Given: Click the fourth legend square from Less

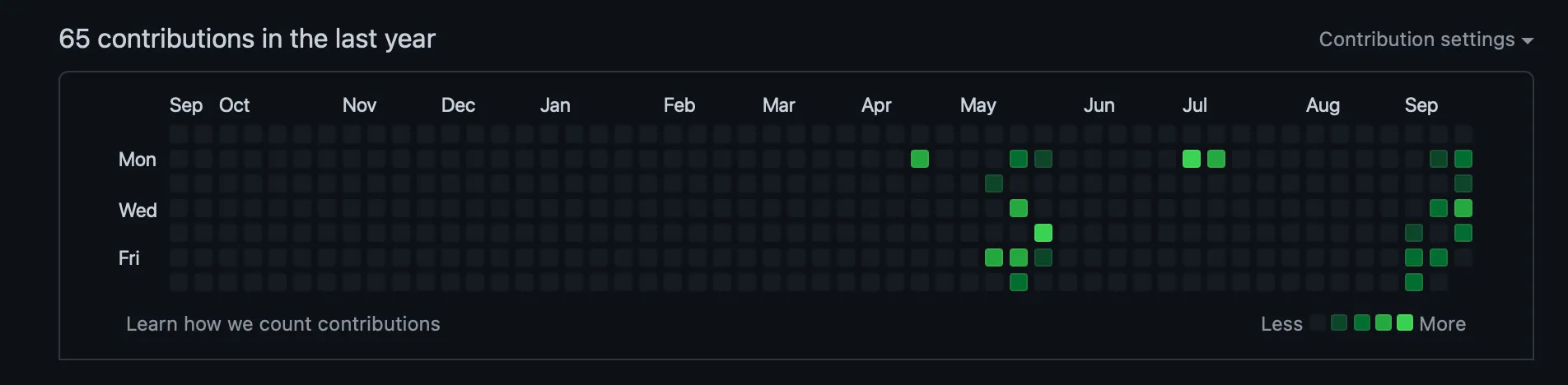Looking at the screenshot, I should tap(1384, 322).
